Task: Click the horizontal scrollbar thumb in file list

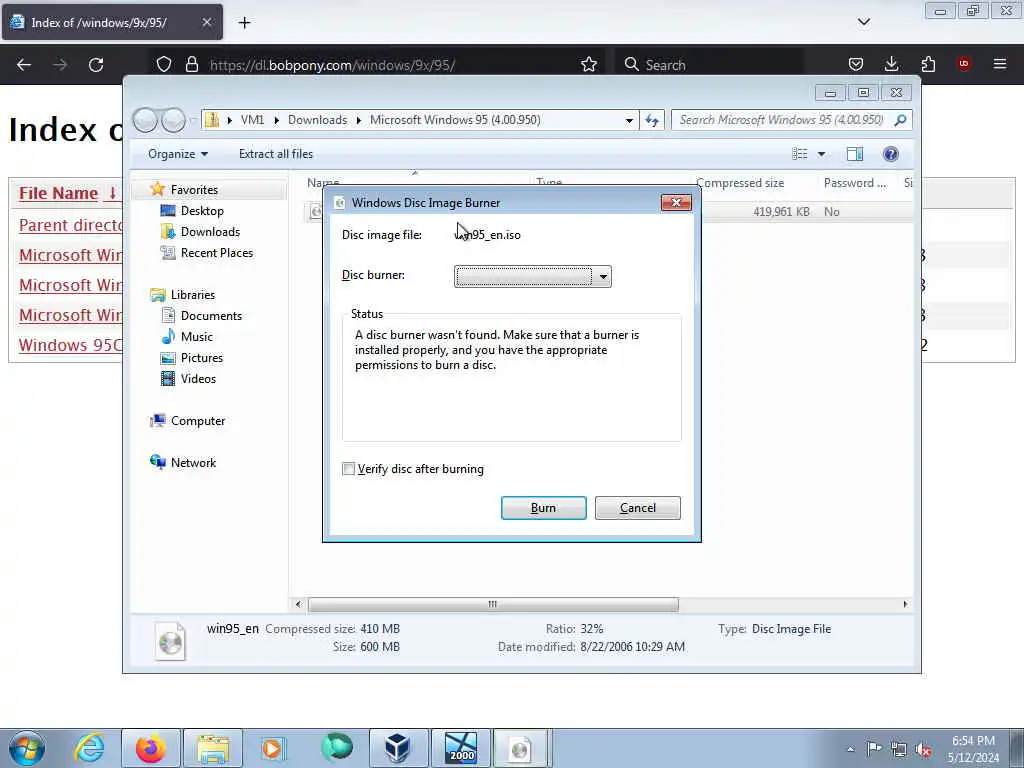Action: click(x=493, y=605)
